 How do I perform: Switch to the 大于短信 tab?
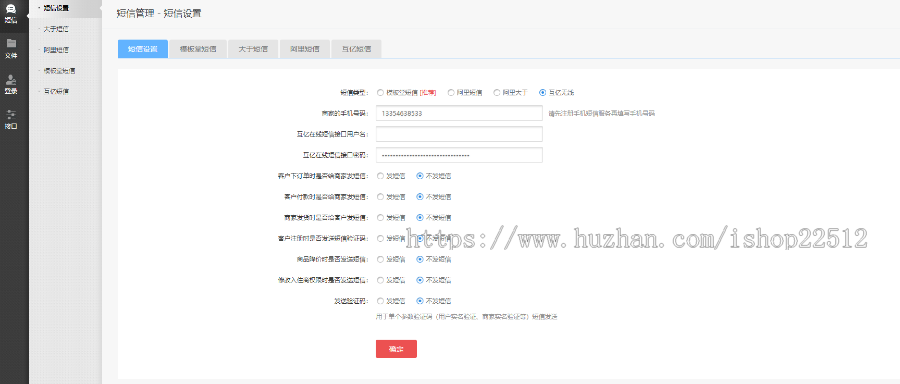253,49
